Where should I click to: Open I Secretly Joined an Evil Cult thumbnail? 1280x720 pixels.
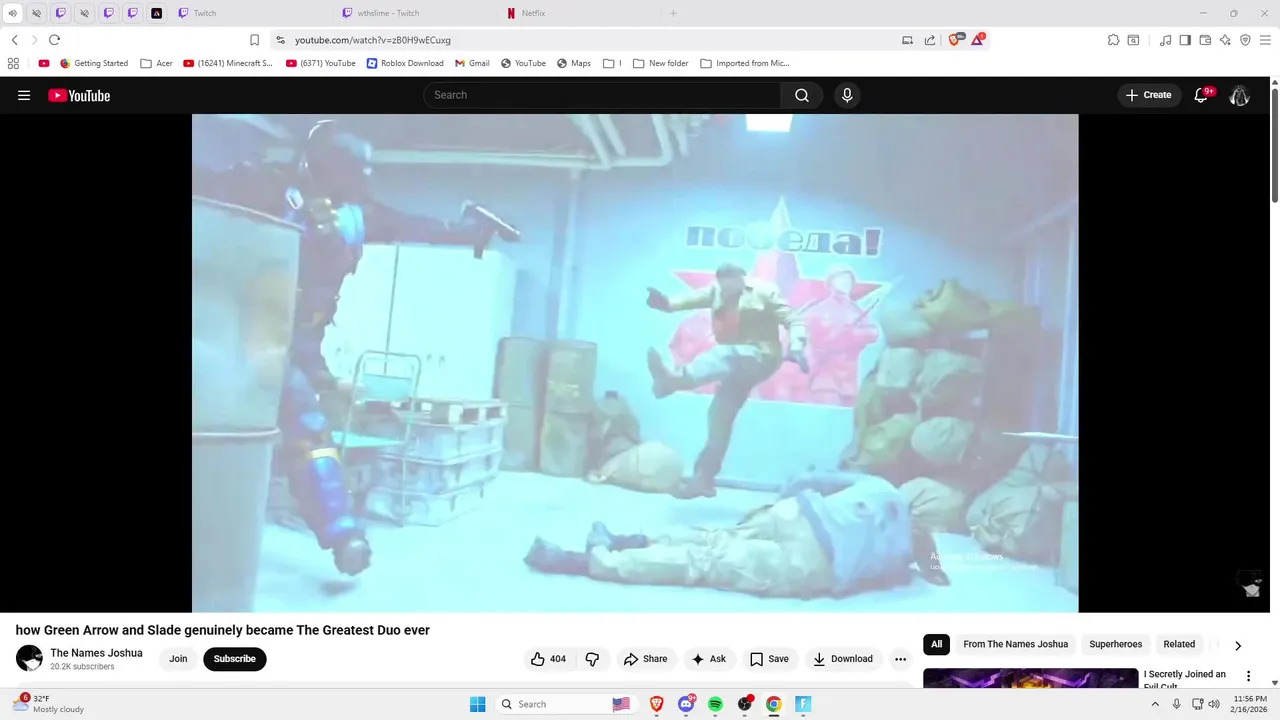click(x=1030, y=679)
